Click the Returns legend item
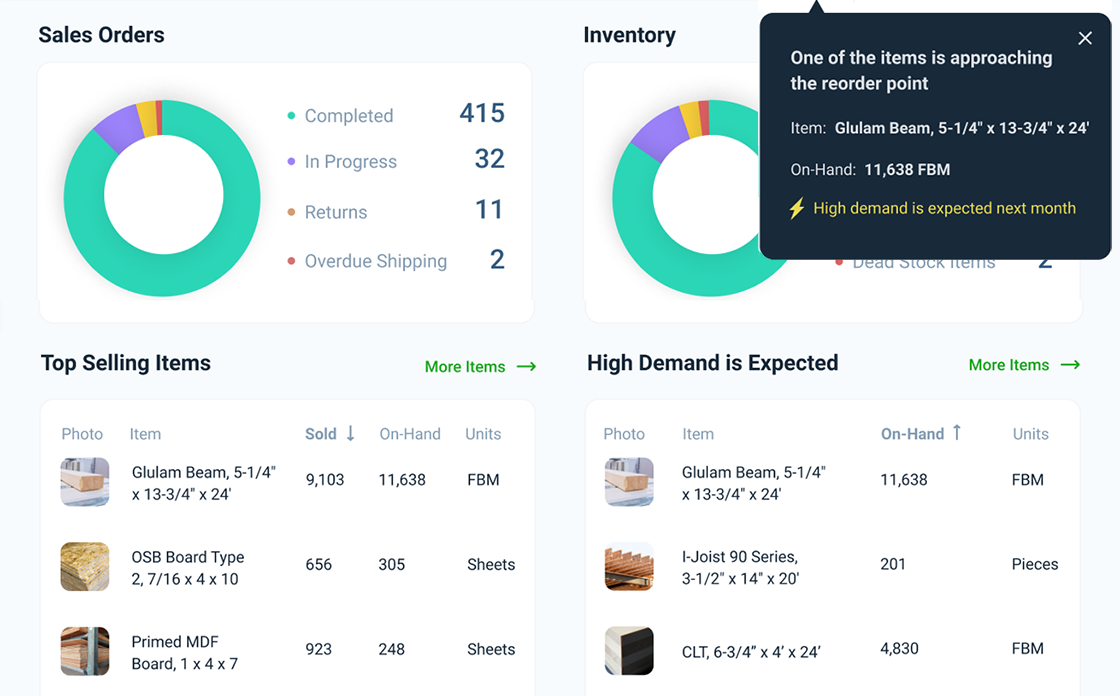The width and height of the screenshot is (1120, 696). click(x=335, y=212)
